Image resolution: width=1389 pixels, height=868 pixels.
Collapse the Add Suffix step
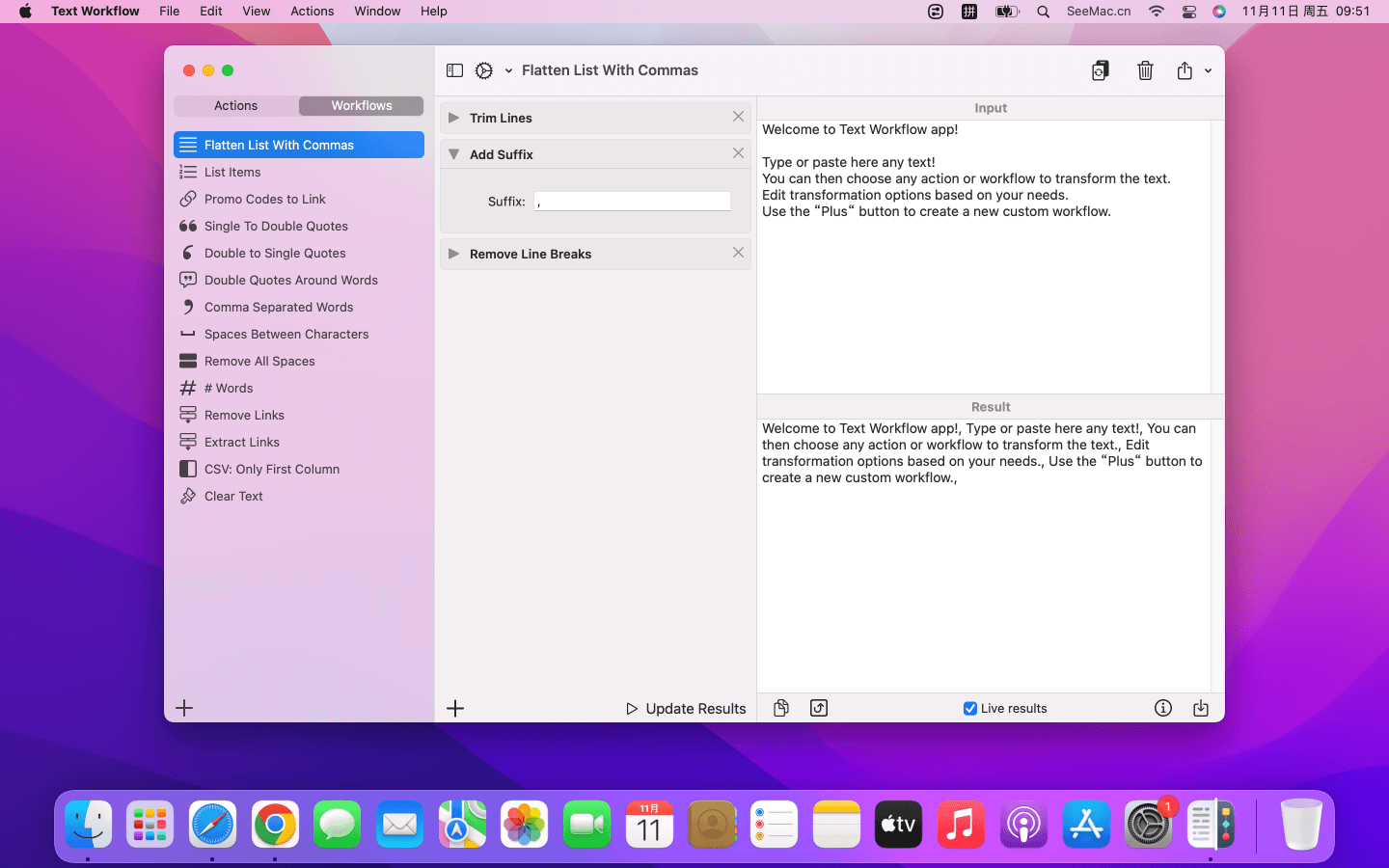pos(453,154)
